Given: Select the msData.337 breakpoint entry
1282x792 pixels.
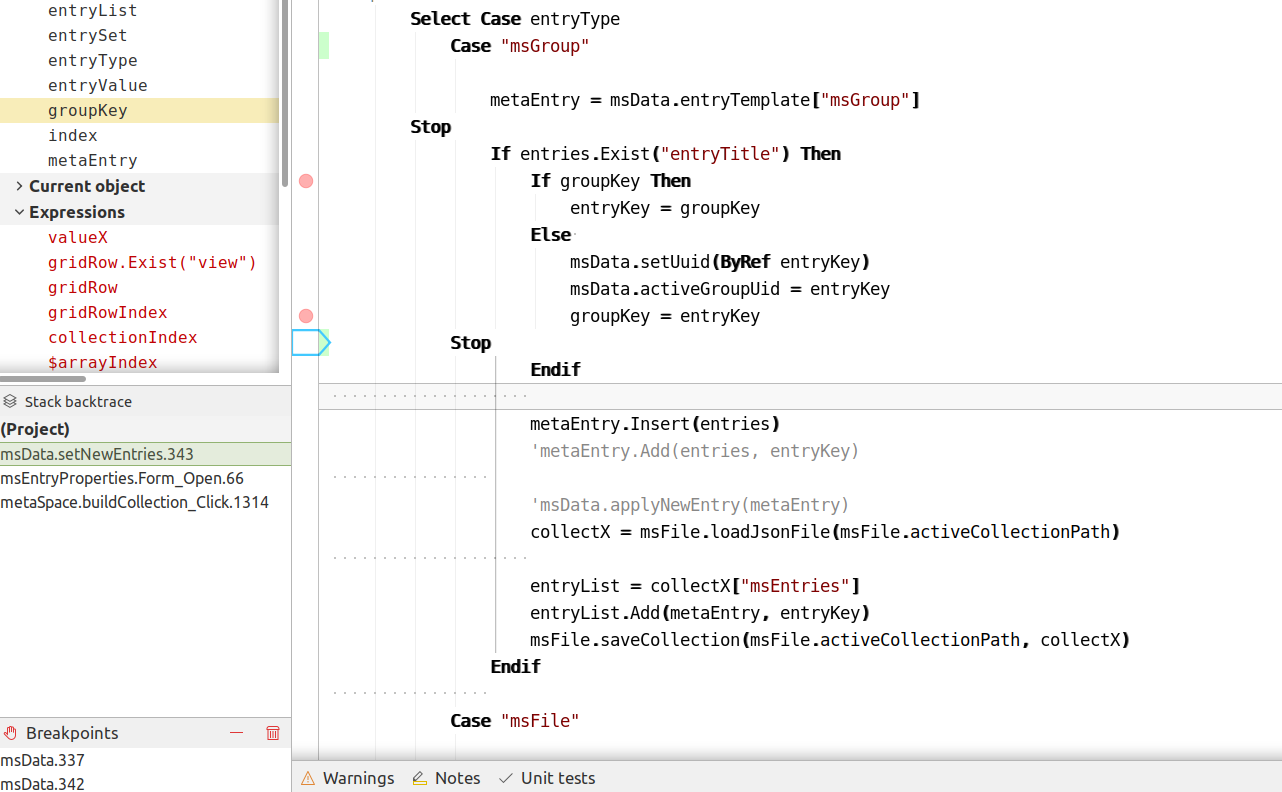Looking at the screenshot, I should click(x=42, y=760).
